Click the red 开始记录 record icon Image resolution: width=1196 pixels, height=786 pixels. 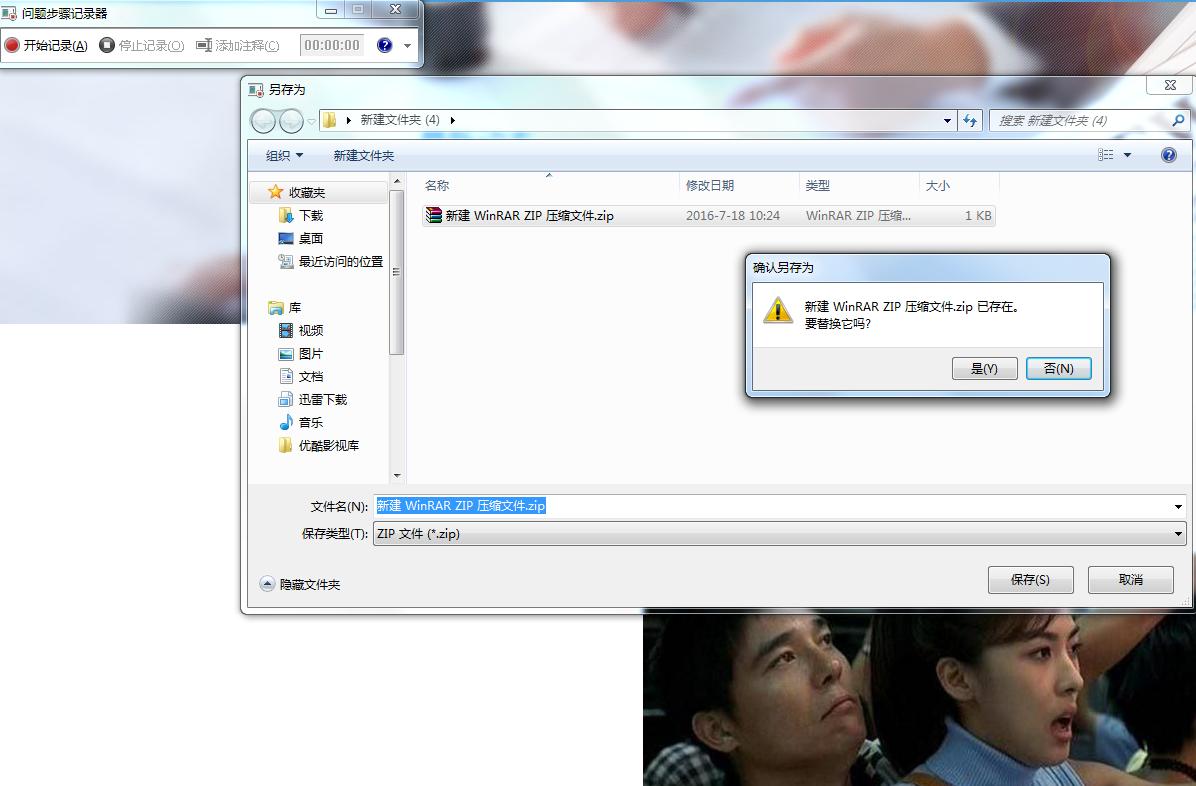pos(11,45)
